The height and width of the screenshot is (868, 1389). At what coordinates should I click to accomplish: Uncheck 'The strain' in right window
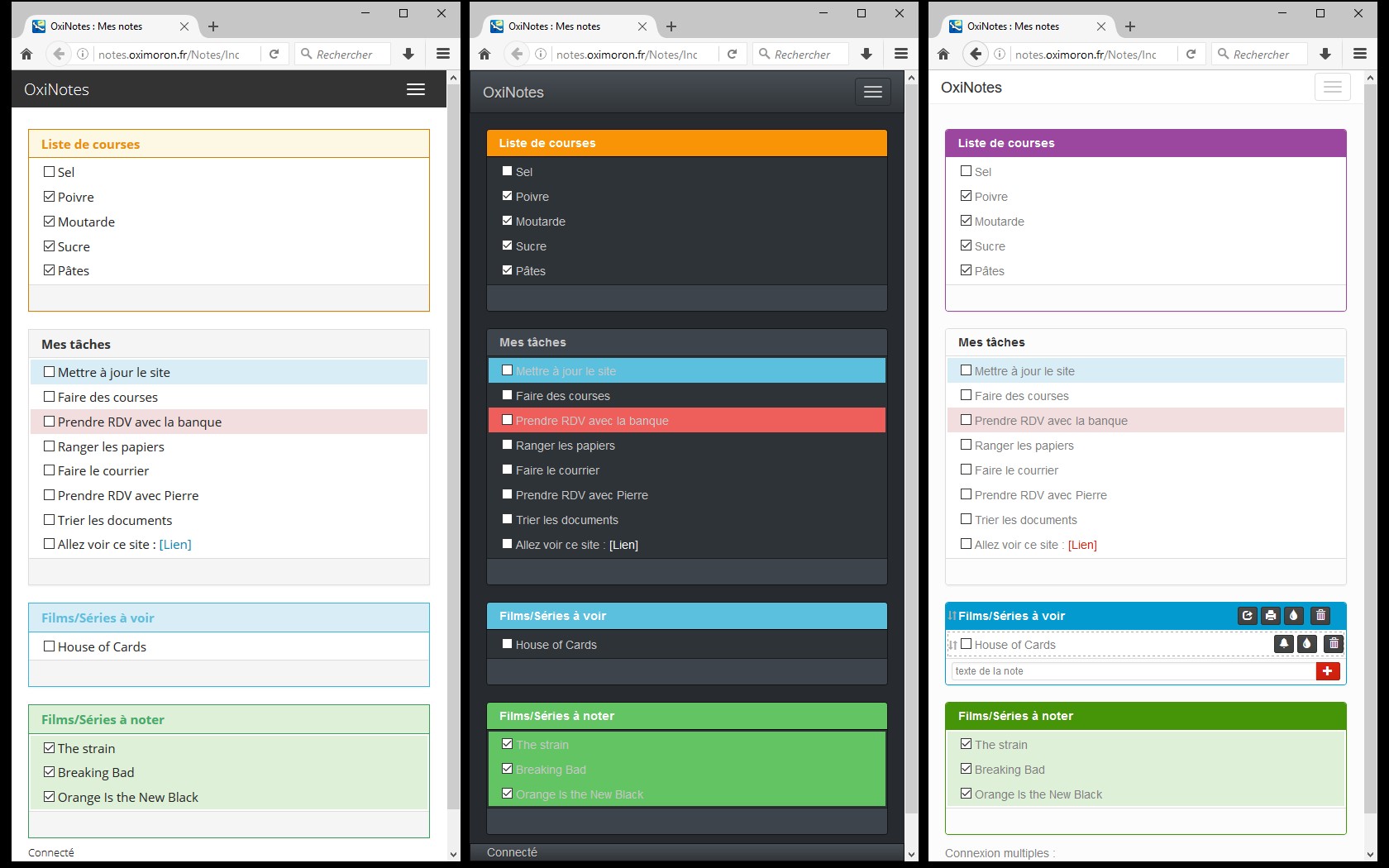[x=966, y=744]
